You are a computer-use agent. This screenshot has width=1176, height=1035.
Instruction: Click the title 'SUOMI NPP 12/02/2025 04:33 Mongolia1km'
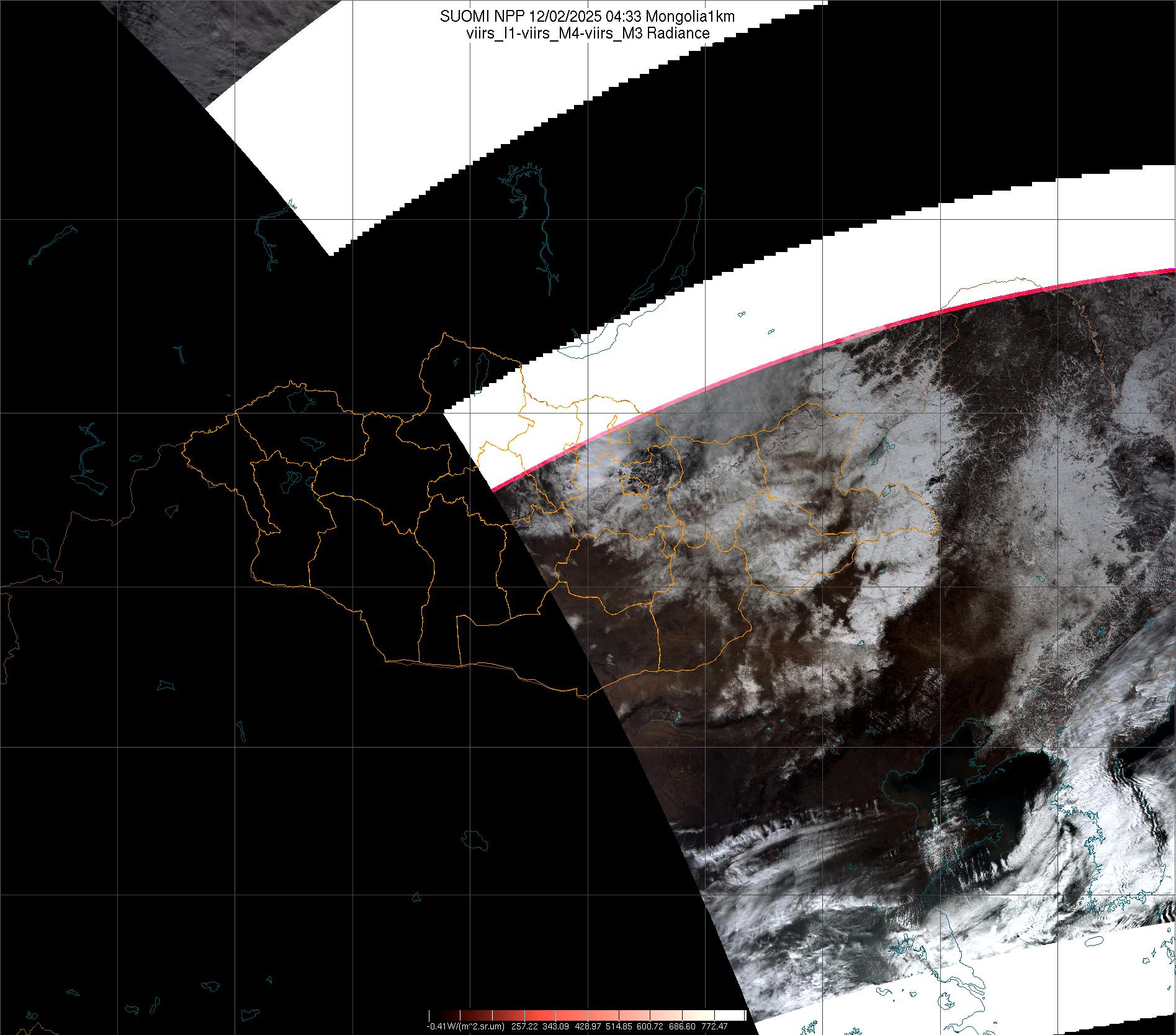tap(587, 17)
